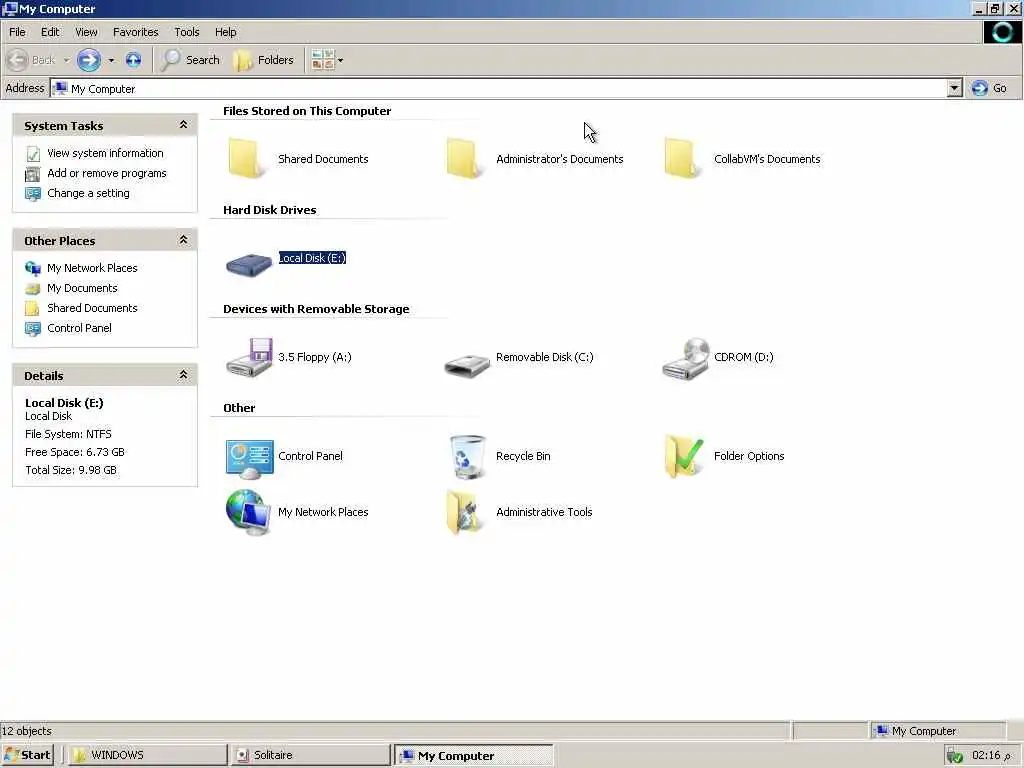The height and width of the screenshot is (768, 1024).
Task: Open the View menu
Action: click(86, 32)
